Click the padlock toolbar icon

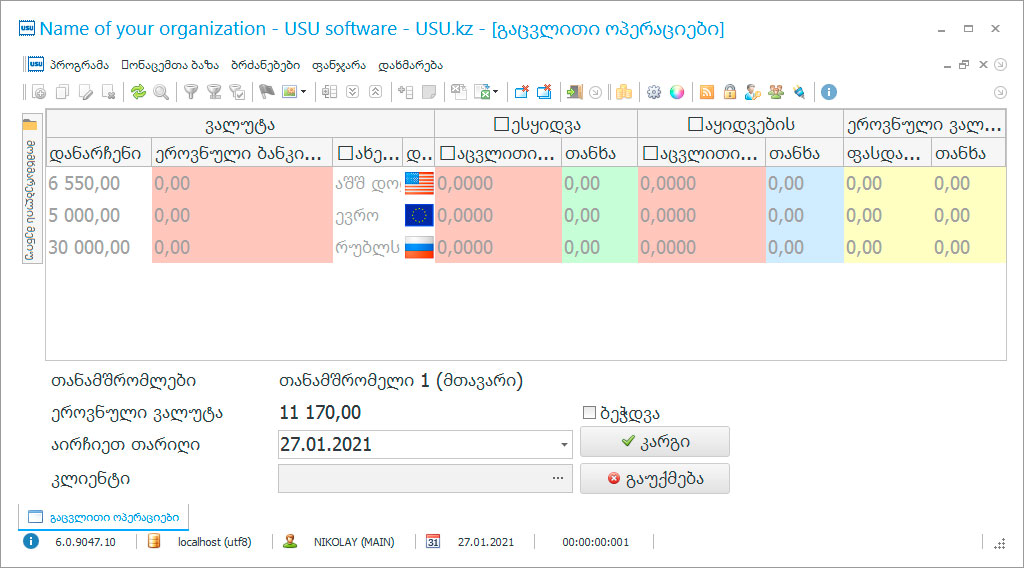[729, 92]
